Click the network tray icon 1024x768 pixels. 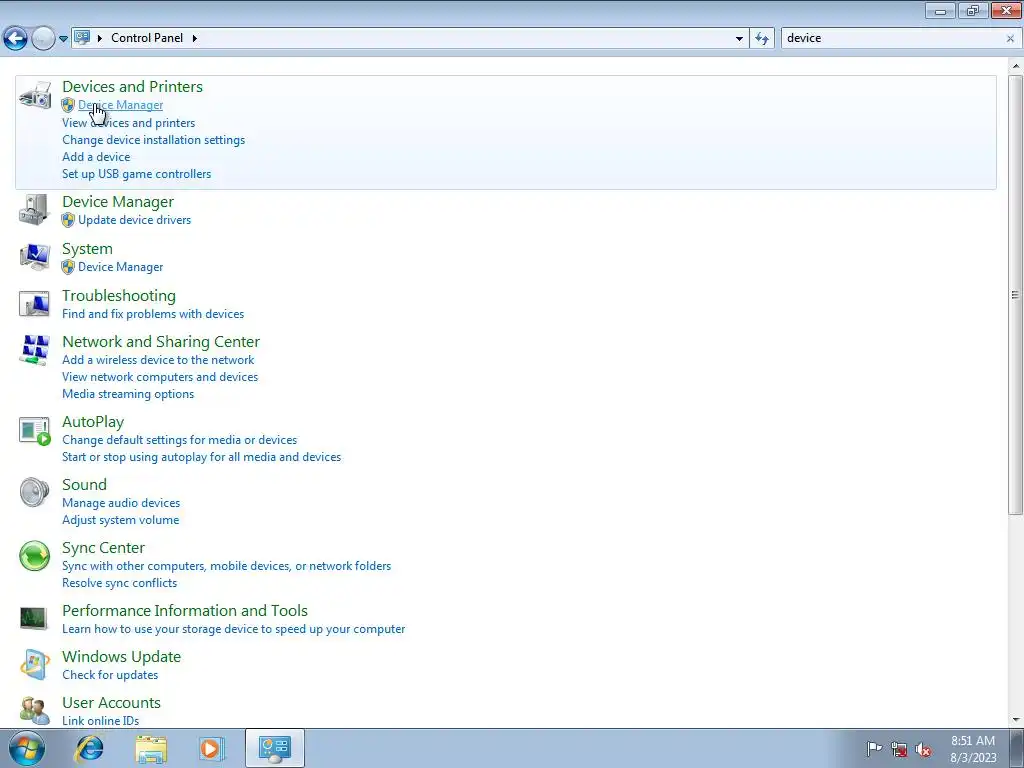pos(899,748)
